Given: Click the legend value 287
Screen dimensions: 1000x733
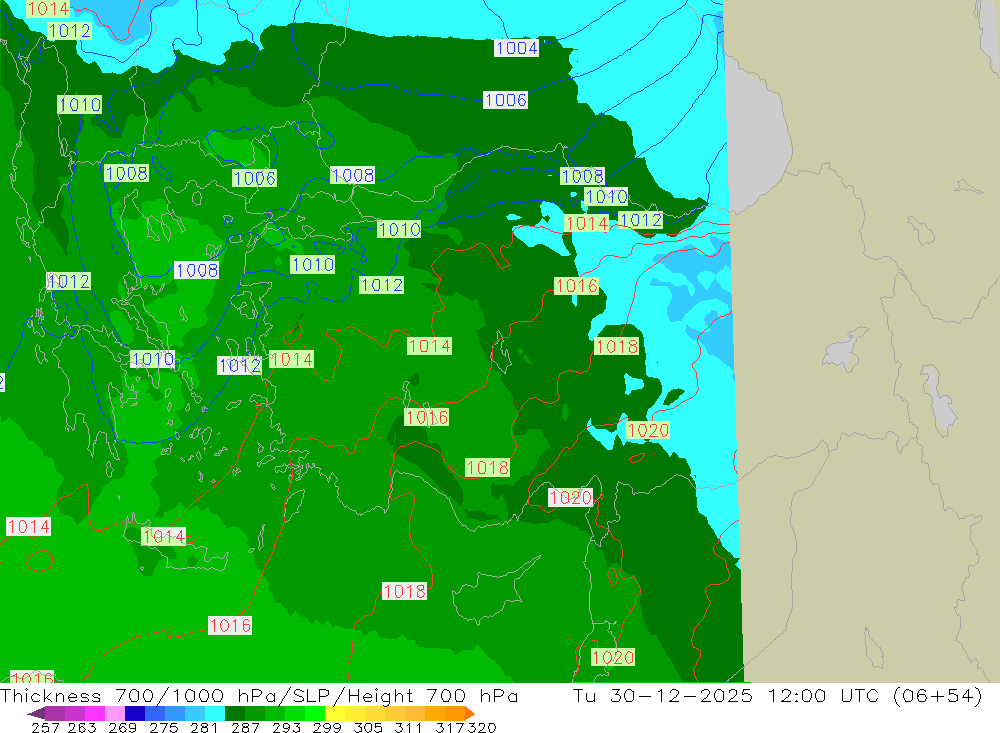Looking at the screenshot, I should tap(245, 727).
